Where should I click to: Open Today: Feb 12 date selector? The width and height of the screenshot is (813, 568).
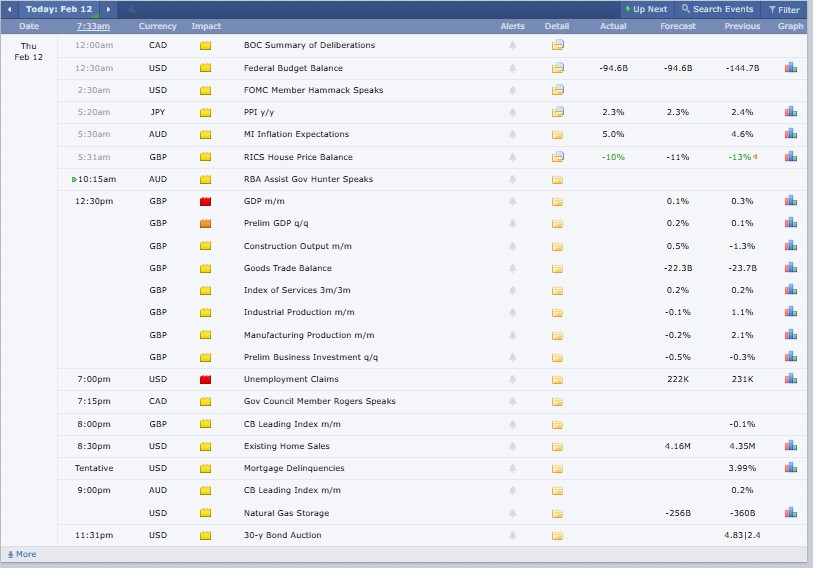[59, 9]
